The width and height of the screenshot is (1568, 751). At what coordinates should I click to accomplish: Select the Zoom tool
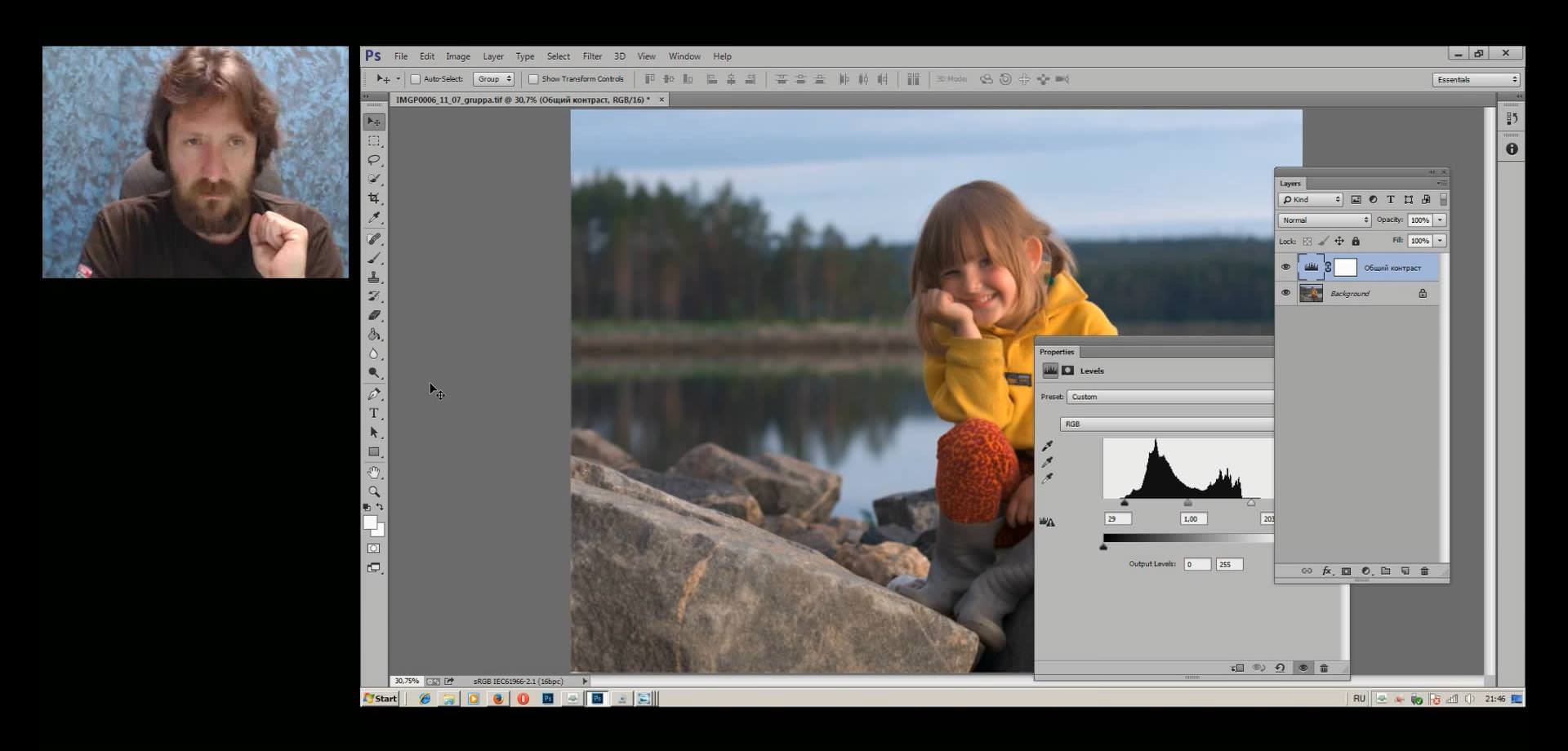point(374,491)
